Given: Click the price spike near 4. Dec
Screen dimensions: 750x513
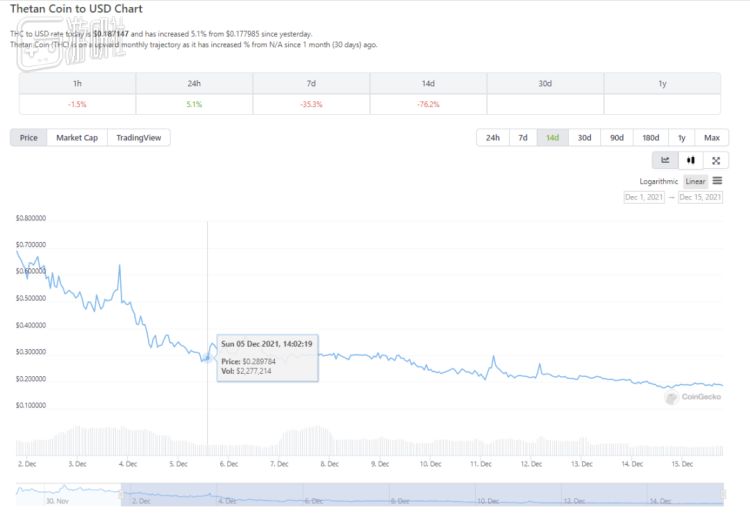Looking at the screenshot, I should pyautogui.click(x=120, y=266).
